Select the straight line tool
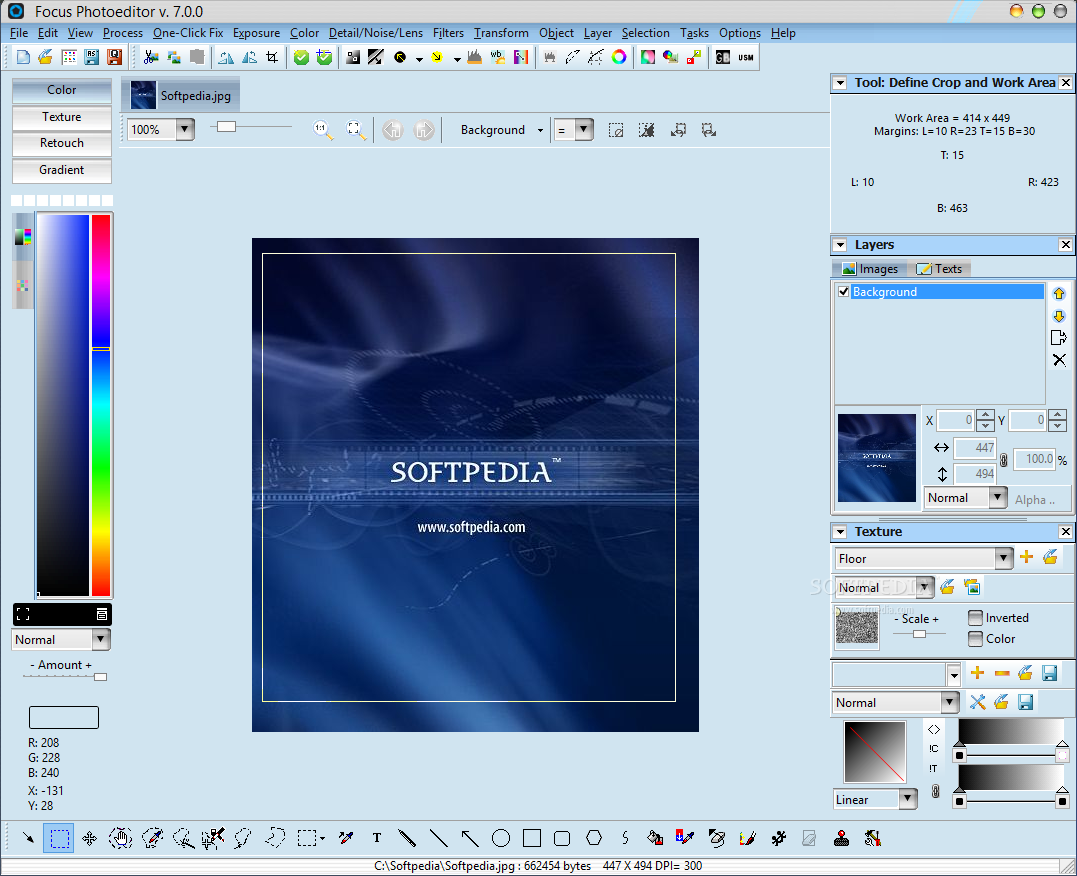The width and height of the screenshot is (1077, 876). tap(438, 838)
